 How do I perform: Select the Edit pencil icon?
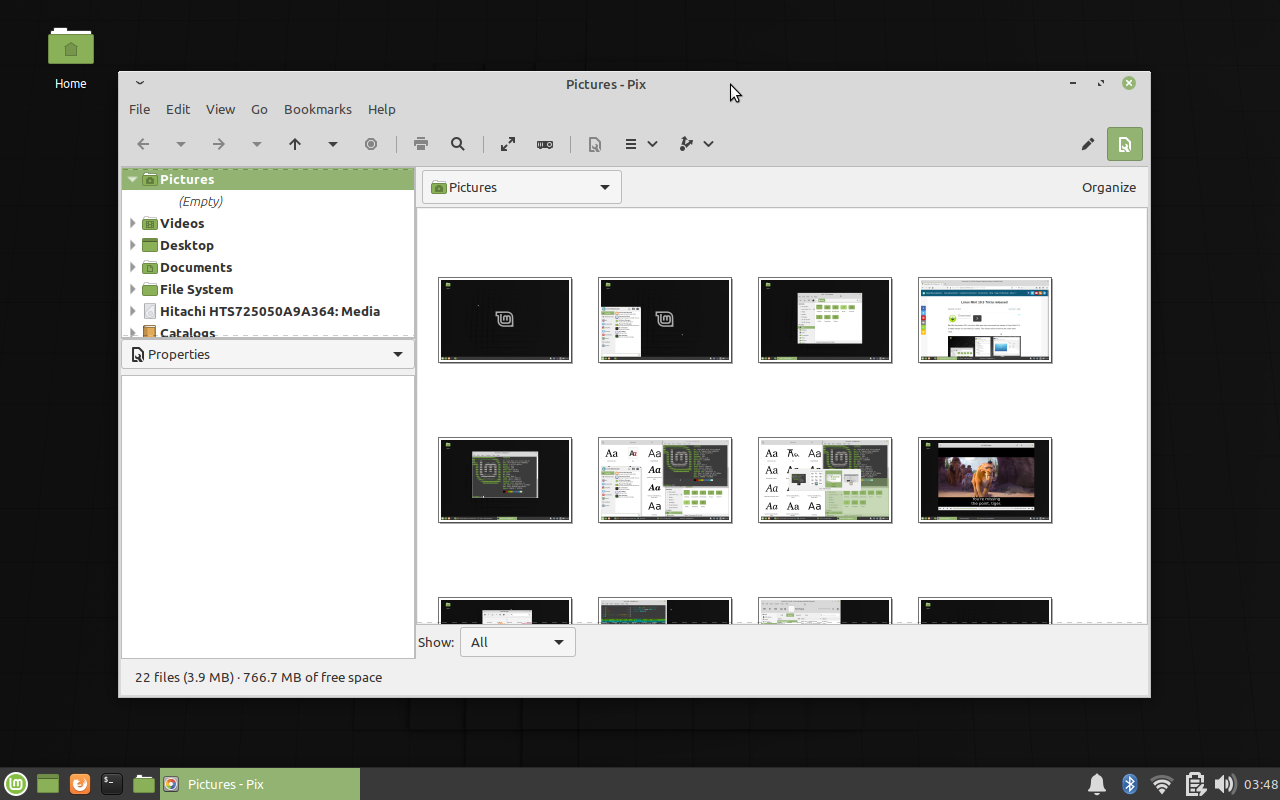[1088, 144]
